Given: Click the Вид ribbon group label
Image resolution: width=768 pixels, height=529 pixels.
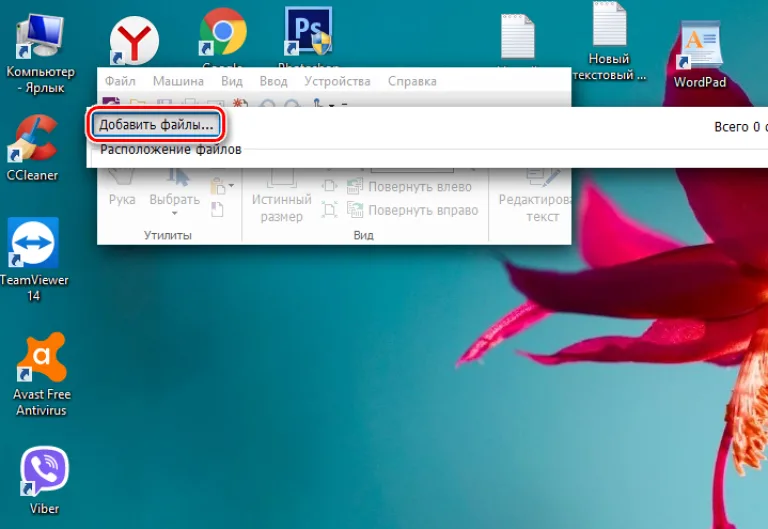Looking at the screenshot, I should 363,235.
